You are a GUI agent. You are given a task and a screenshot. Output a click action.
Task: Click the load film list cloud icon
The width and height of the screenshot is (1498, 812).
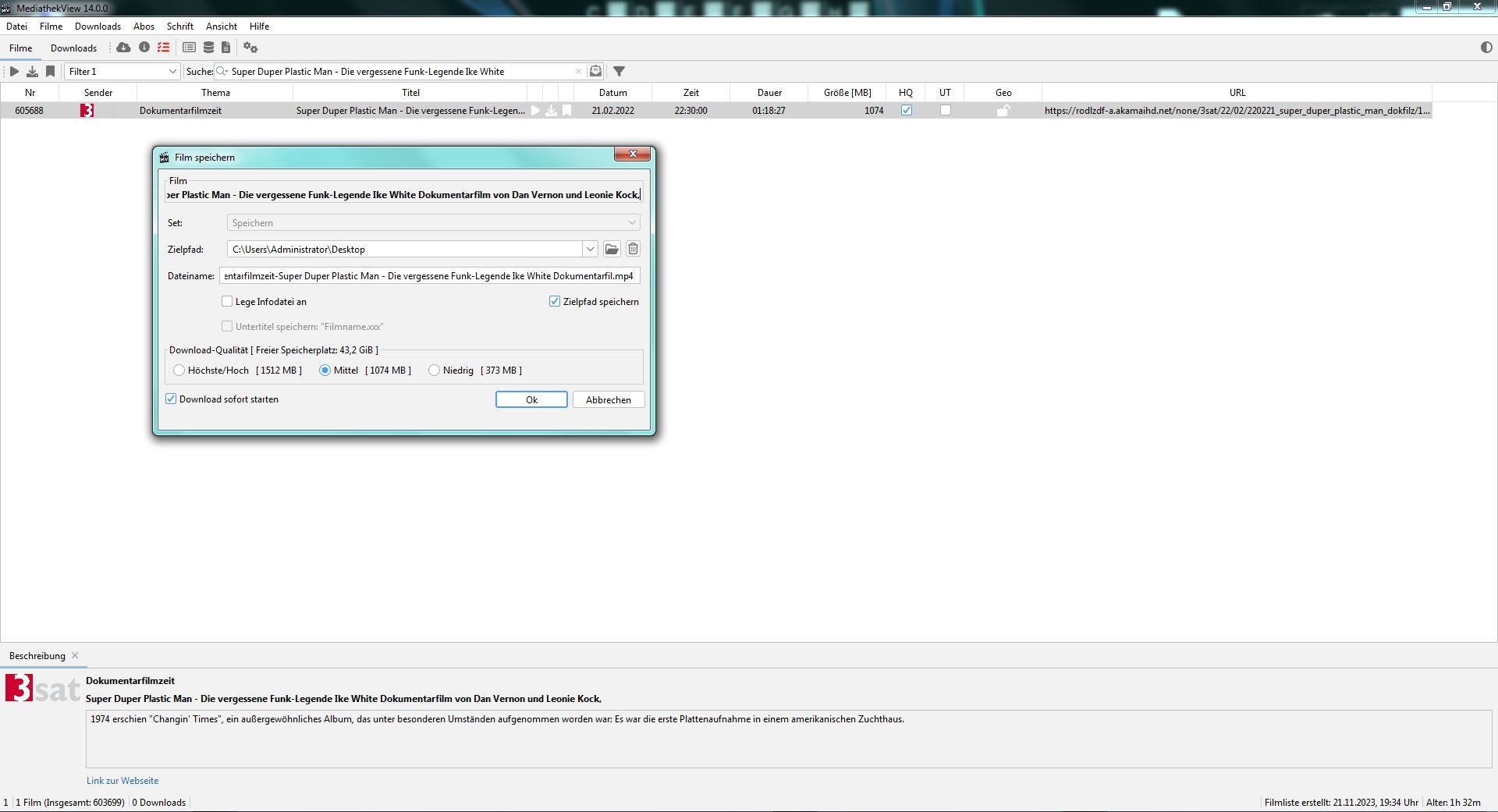123,48
